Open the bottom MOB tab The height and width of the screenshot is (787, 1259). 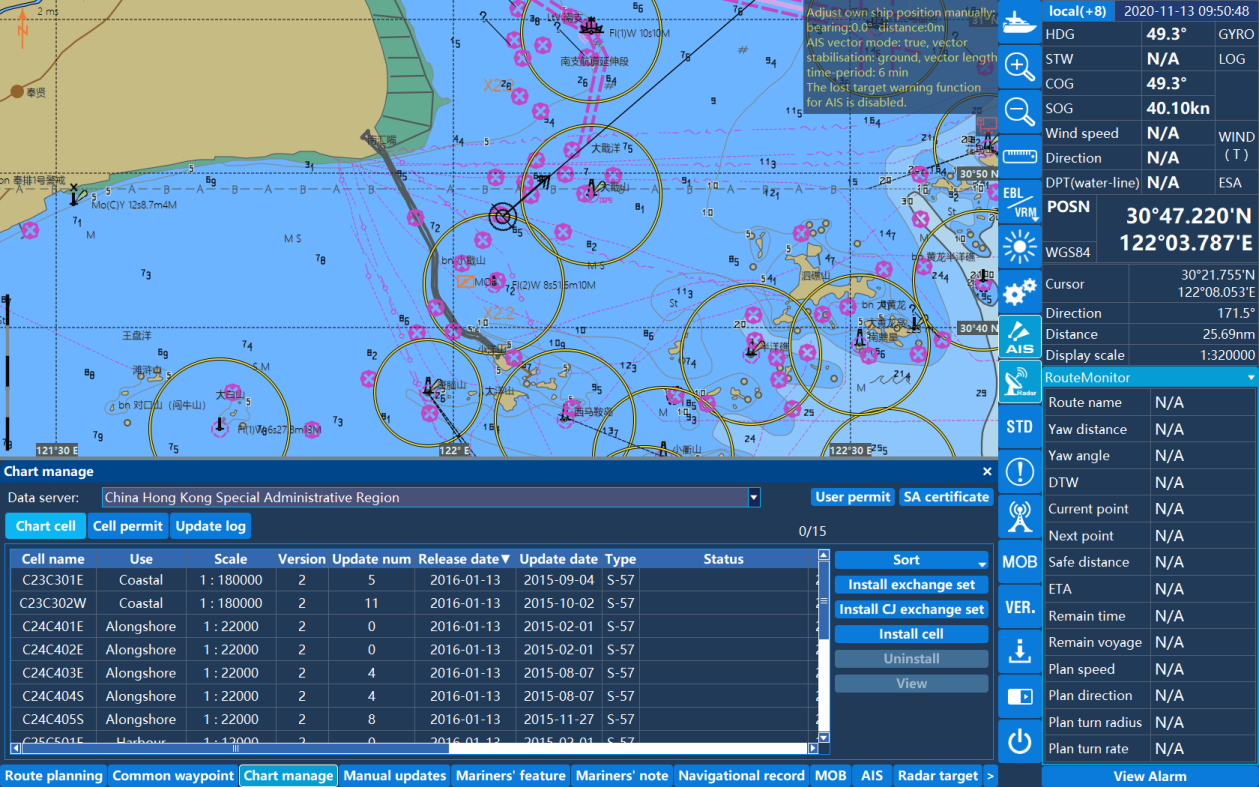[830, 775]
